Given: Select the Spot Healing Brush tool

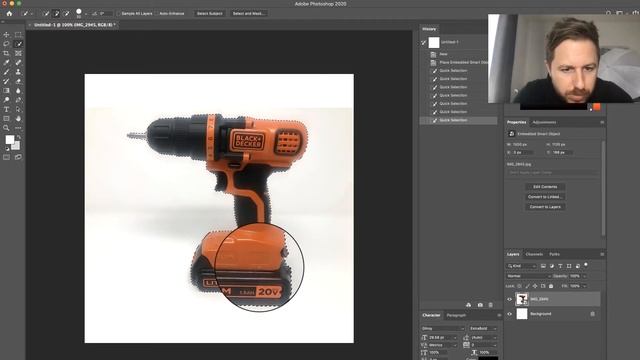Looking at the screenshot, I should click(x=18, y=63).
